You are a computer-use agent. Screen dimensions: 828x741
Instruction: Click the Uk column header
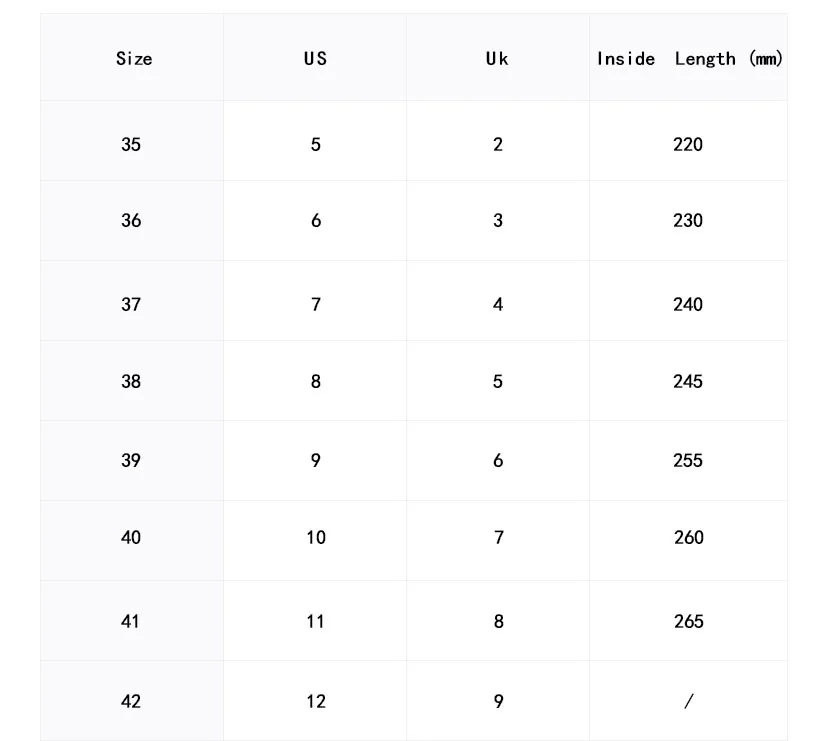coord(497,58)
